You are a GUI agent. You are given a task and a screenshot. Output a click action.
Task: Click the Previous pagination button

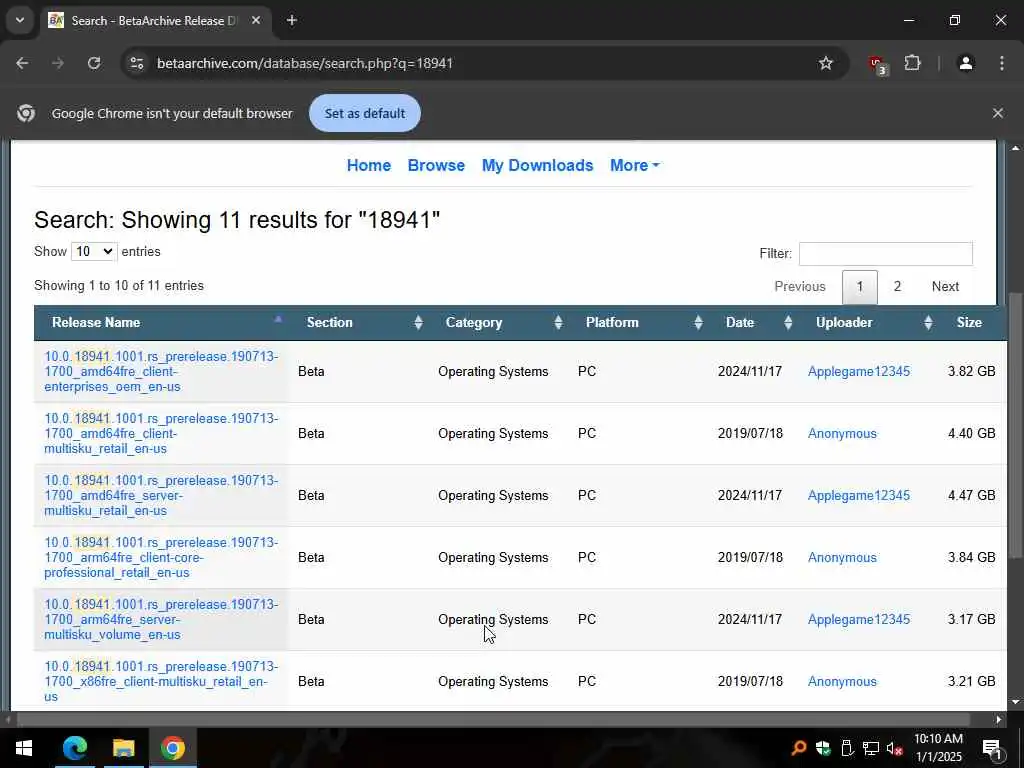[x=799, y=286]
